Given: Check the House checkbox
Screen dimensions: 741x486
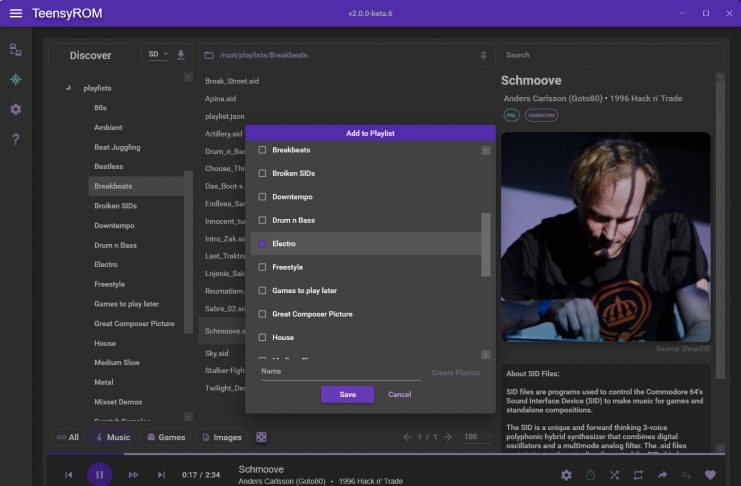Looking at the screenshot, I should tap(262, 337).
